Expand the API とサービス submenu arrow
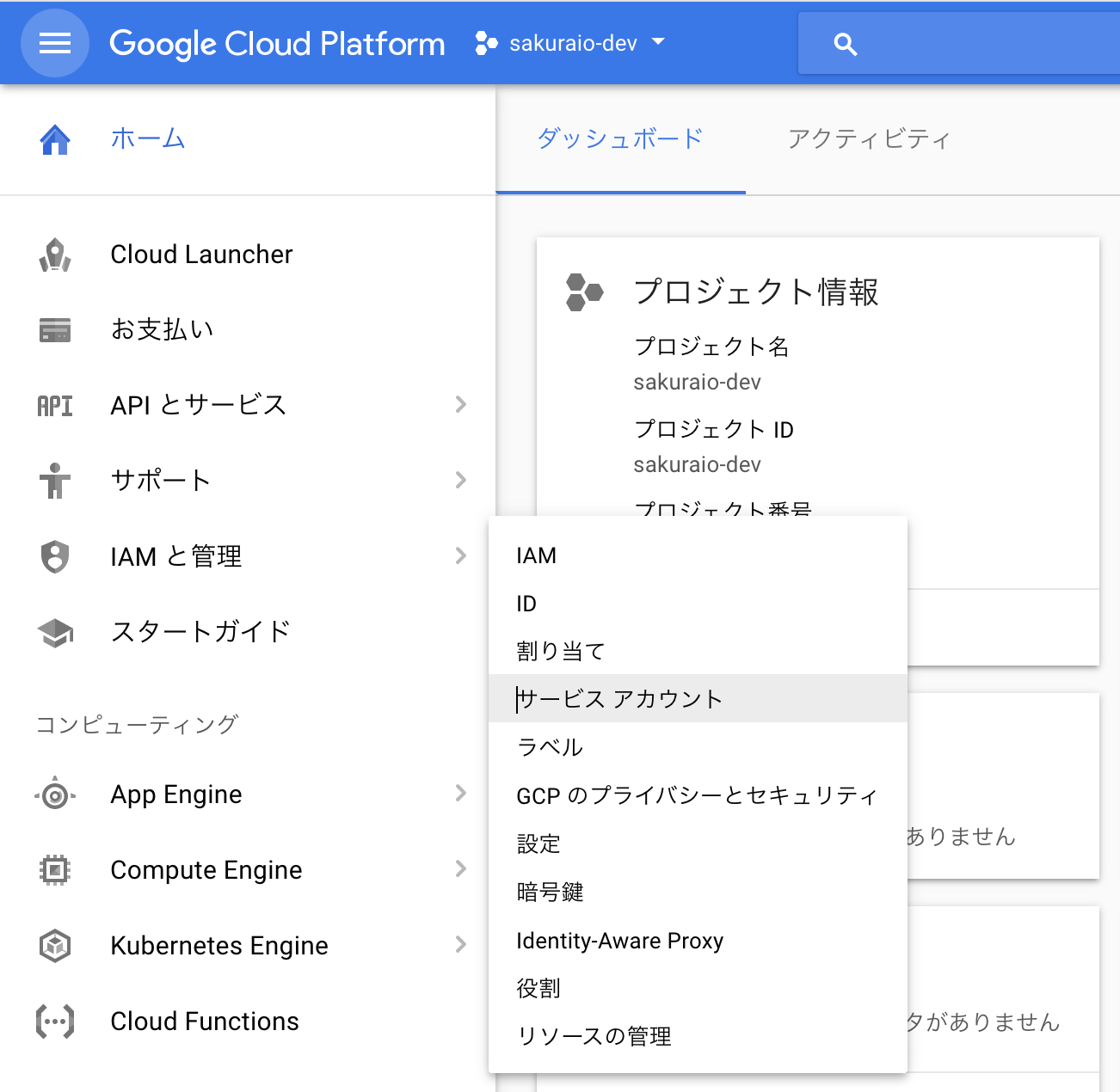Screen dimensions: 1120x1092 click(x=461, y=404)
